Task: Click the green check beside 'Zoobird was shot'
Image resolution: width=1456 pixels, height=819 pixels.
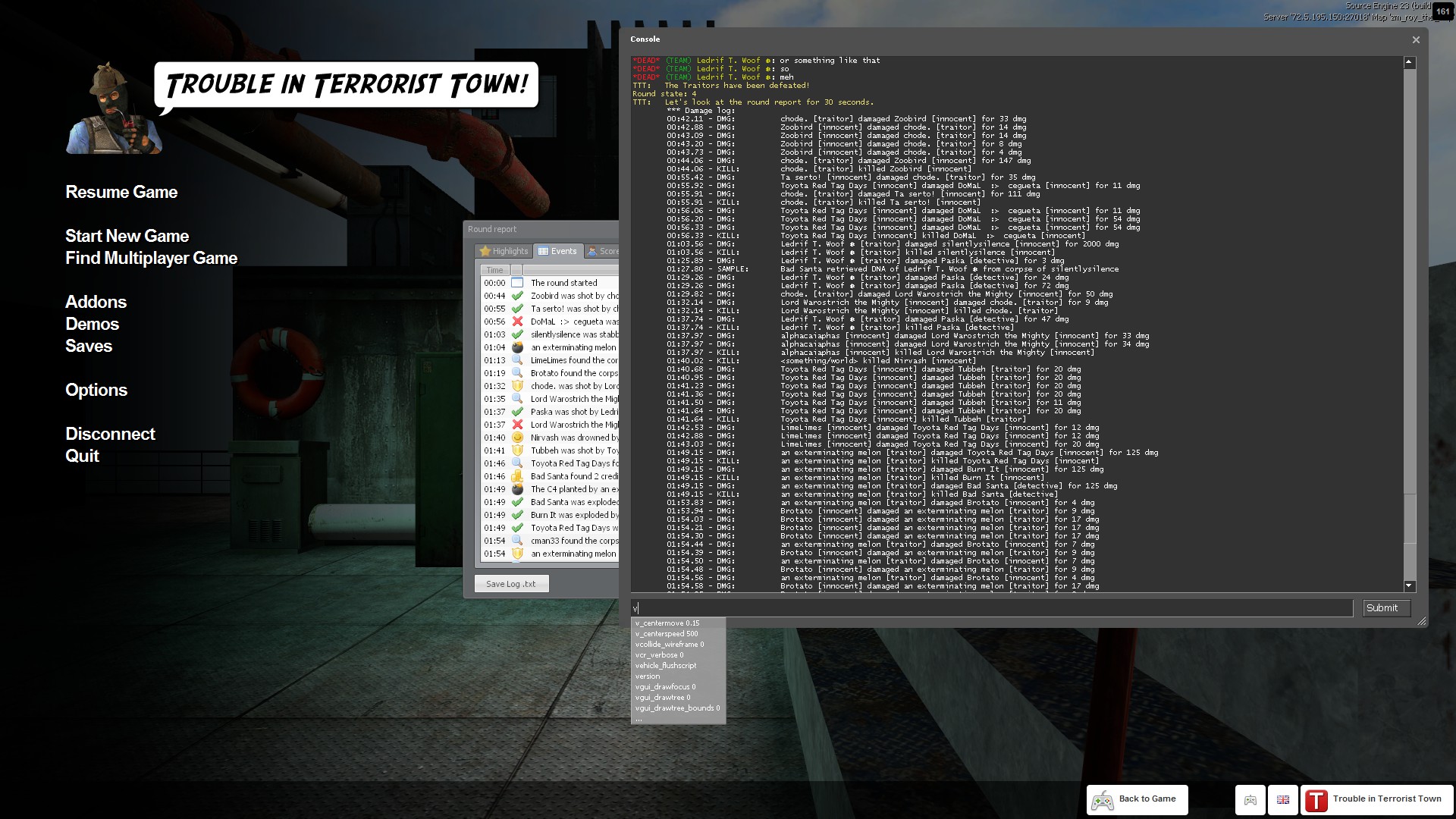Action: point(517,296)
